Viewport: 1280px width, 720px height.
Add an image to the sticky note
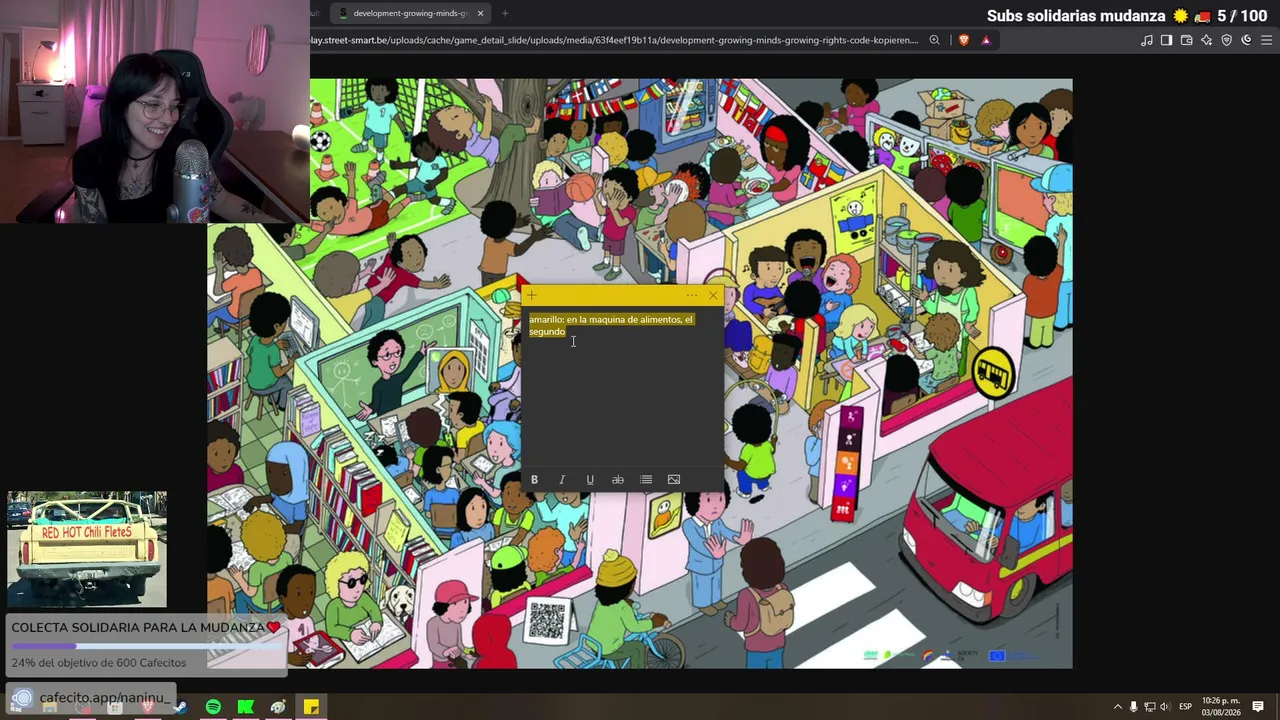(x=674, y=480)
